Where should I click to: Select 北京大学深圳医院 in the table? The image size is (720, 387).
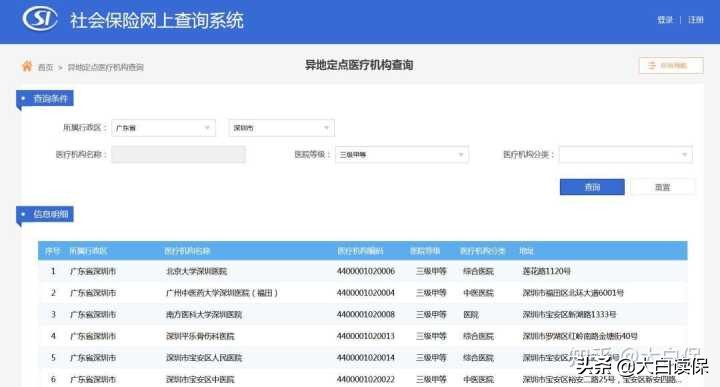(197, 271)
